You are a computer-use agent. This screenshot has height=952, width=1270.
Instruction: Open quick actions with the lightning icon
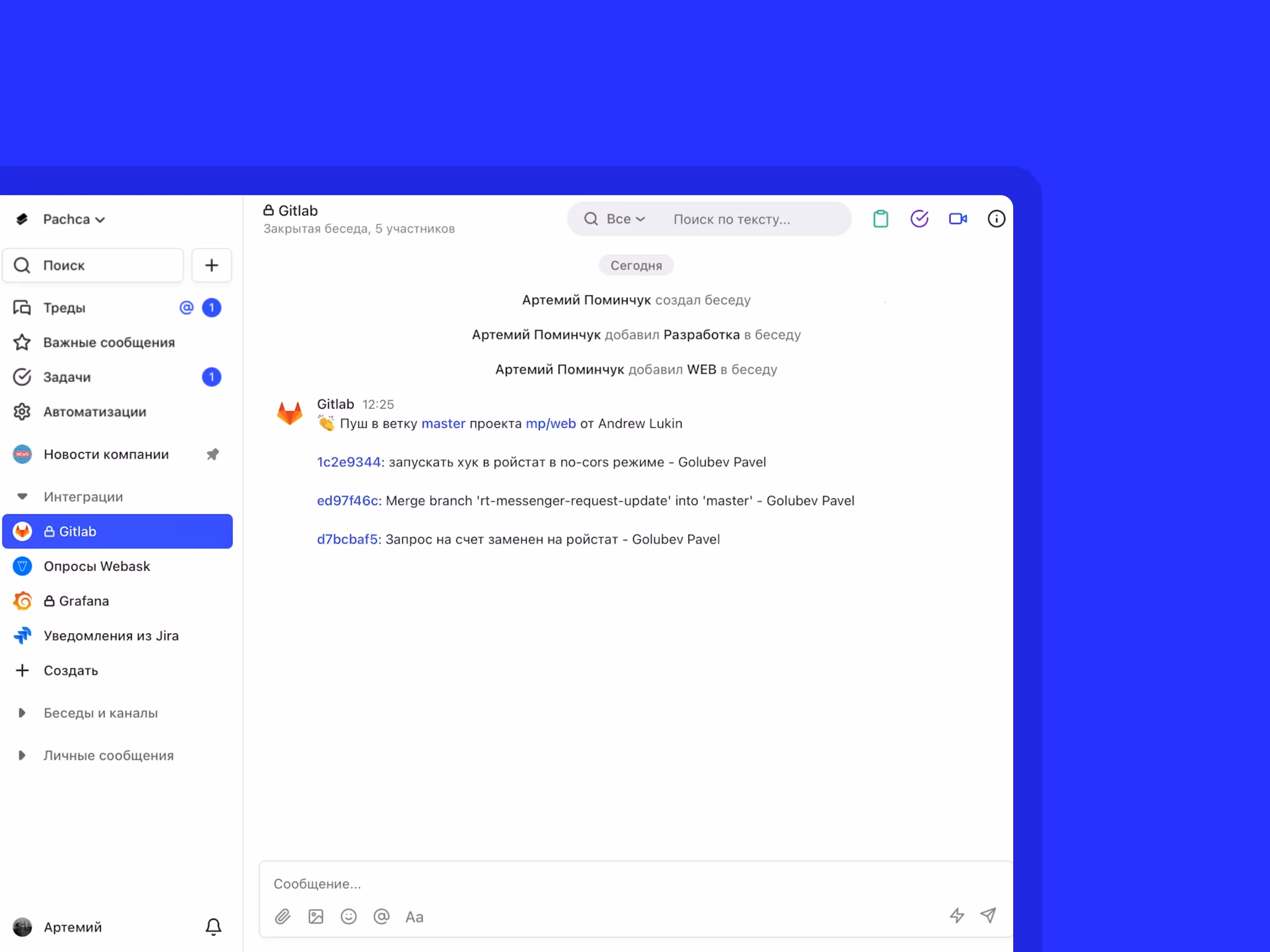(956, 916)
